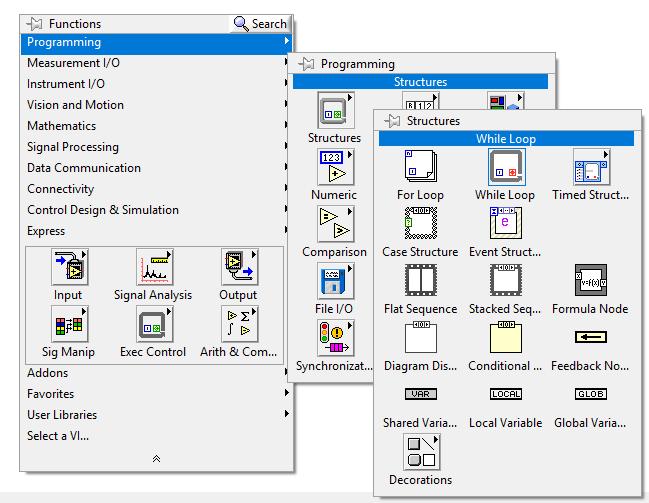The height and width of the screenshot is (503, 649).
Task: Collapse the Express category
Action: [156, 231]
